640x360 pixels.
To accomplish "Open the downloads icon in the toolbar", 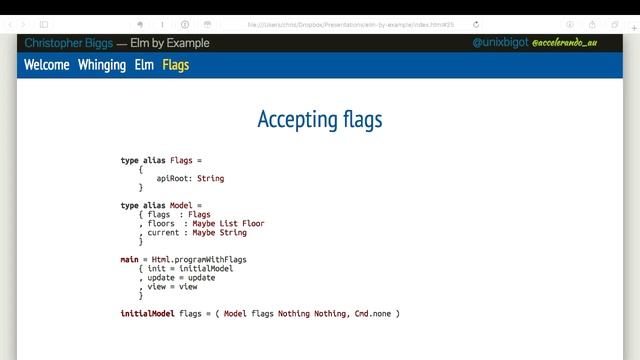I will (570, 25).
